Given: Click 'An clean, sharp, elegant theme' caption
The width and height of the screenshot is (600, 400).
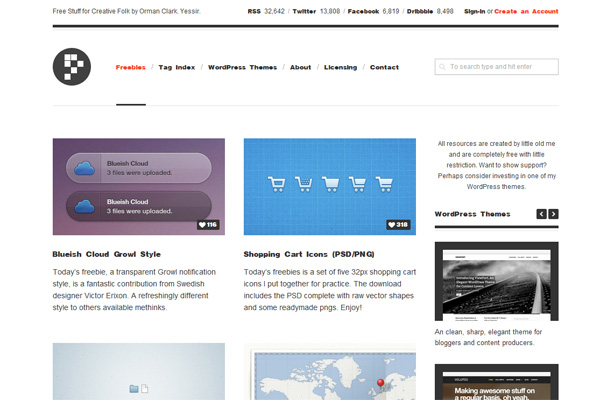Looking at the screenshot, I should coord(488,337).
